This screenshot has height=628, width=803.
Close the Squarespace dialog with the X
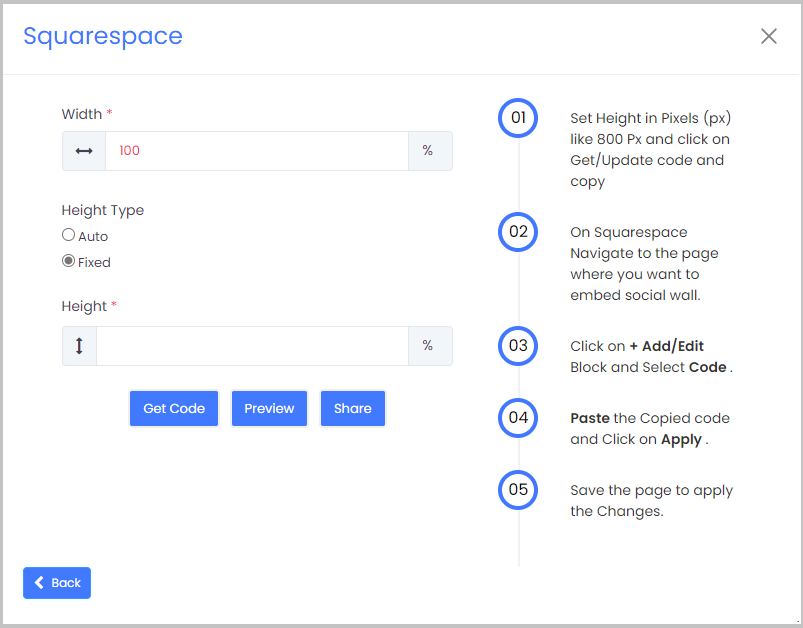click(x=769, y=36)
